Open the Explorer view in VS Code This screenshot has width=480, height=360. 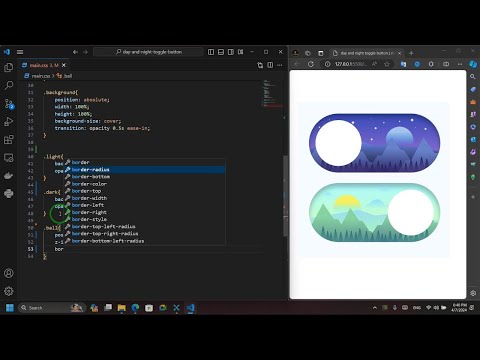pos(9,67)
